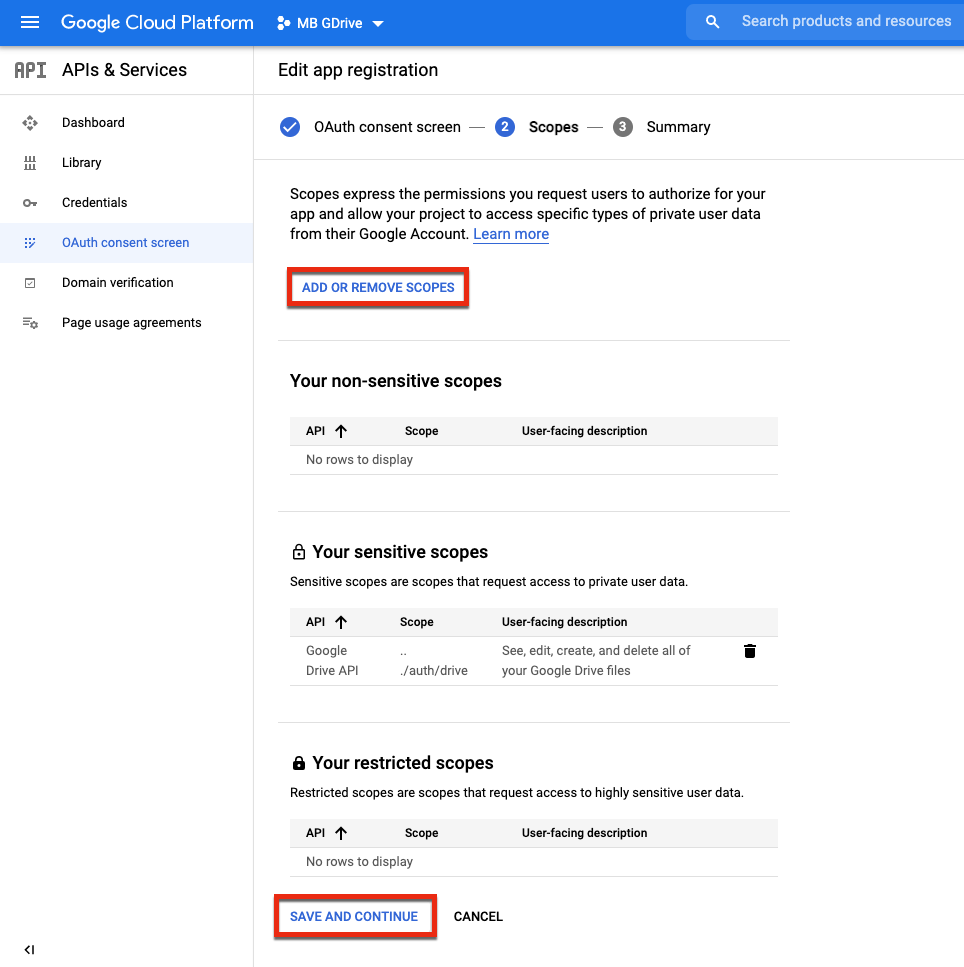The width and height of the screenshot is (964, 967).
Task: Click the step 3 number badge
Action: tap(623, 127)
